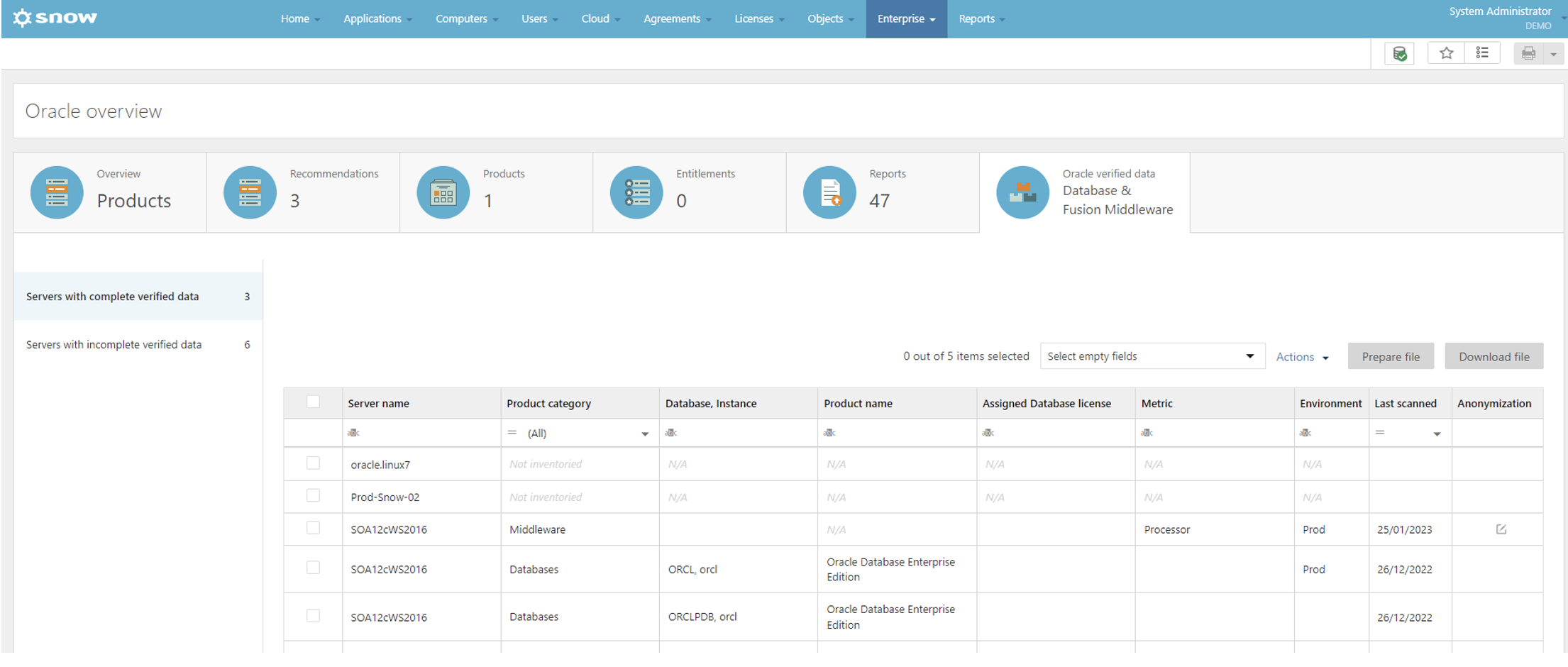Open the list view options icon
The width and height of the screenshot is (1568, 667).
pyautogui.click(x=1482, y=53)
